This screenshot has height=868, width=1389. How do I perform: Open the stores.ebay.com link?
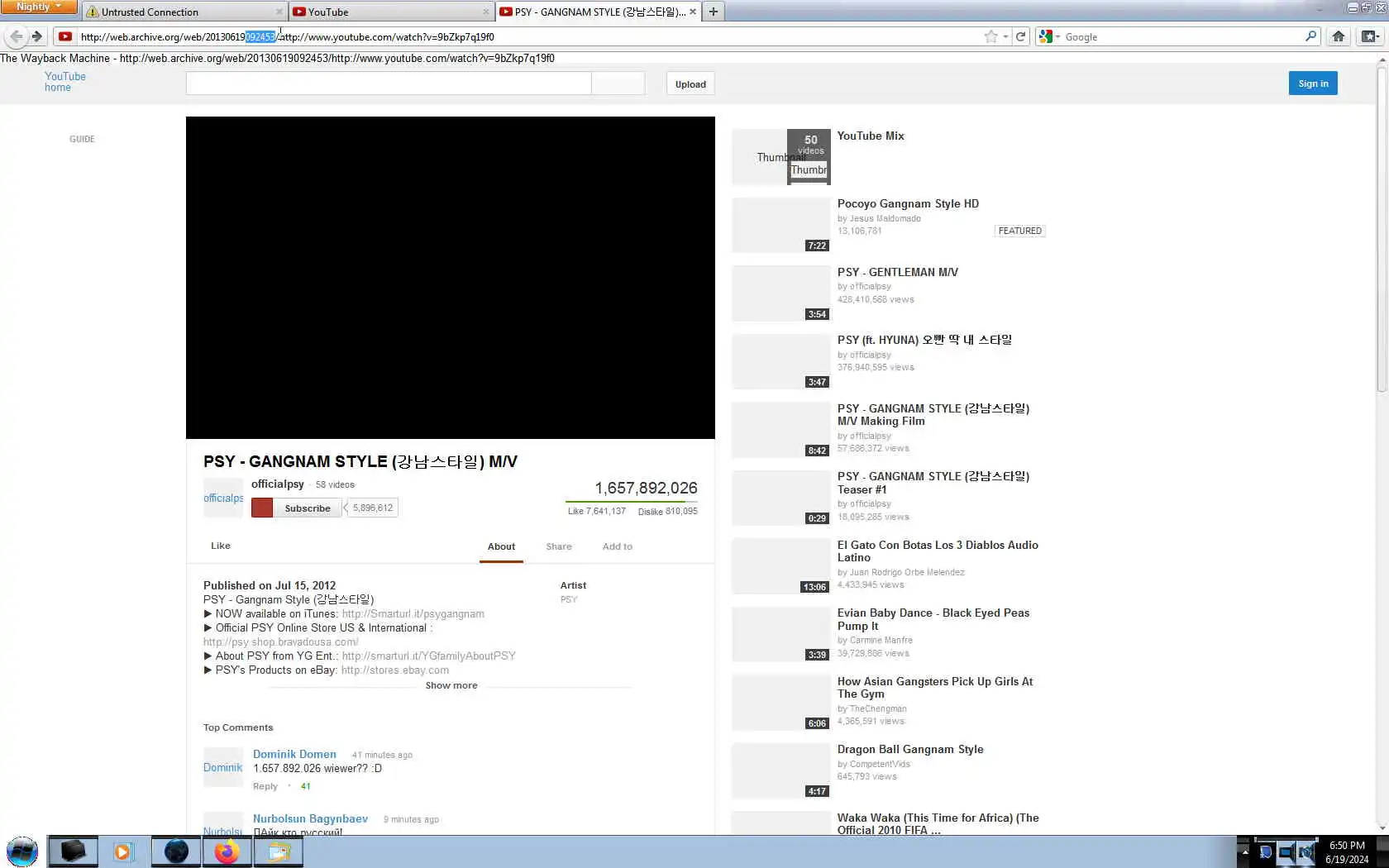pyautogui.click(x=395, y=670)
